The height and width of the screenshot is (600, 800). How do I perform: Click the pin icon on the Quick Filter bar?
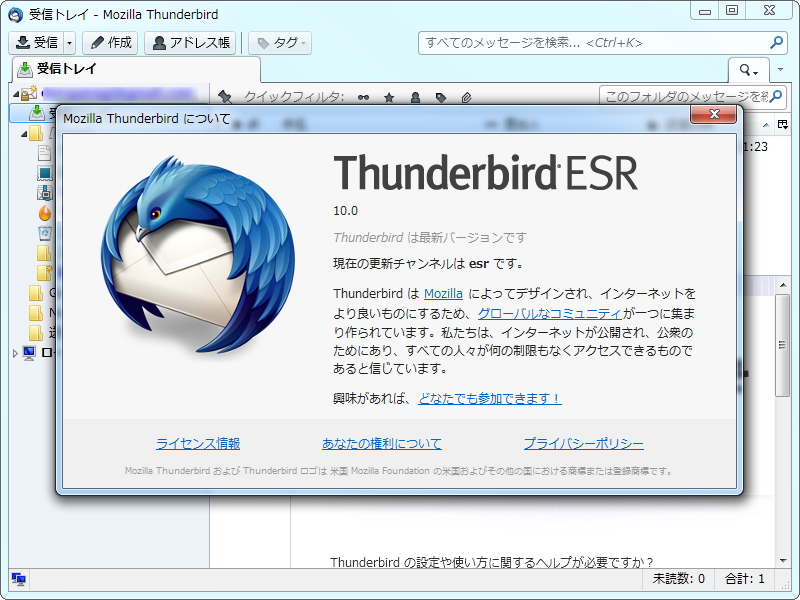click(222, 97)
